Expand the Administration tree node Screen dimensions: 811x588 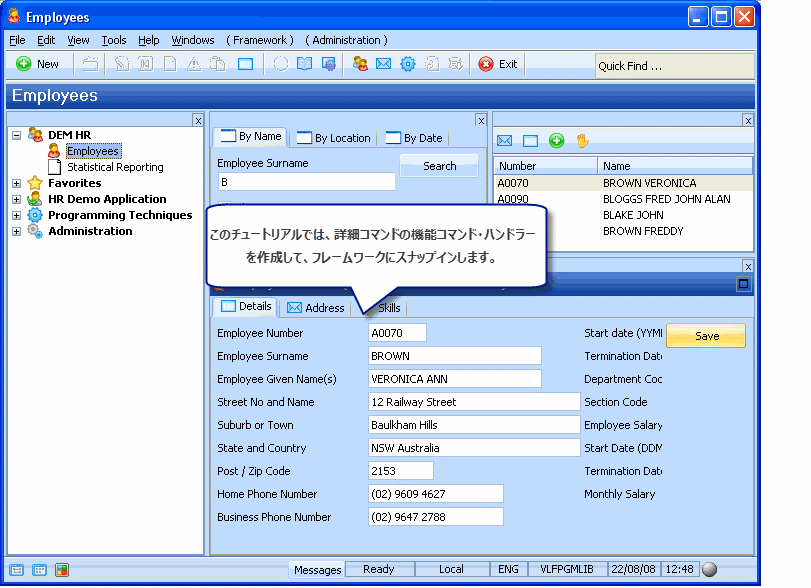(17, 231)
